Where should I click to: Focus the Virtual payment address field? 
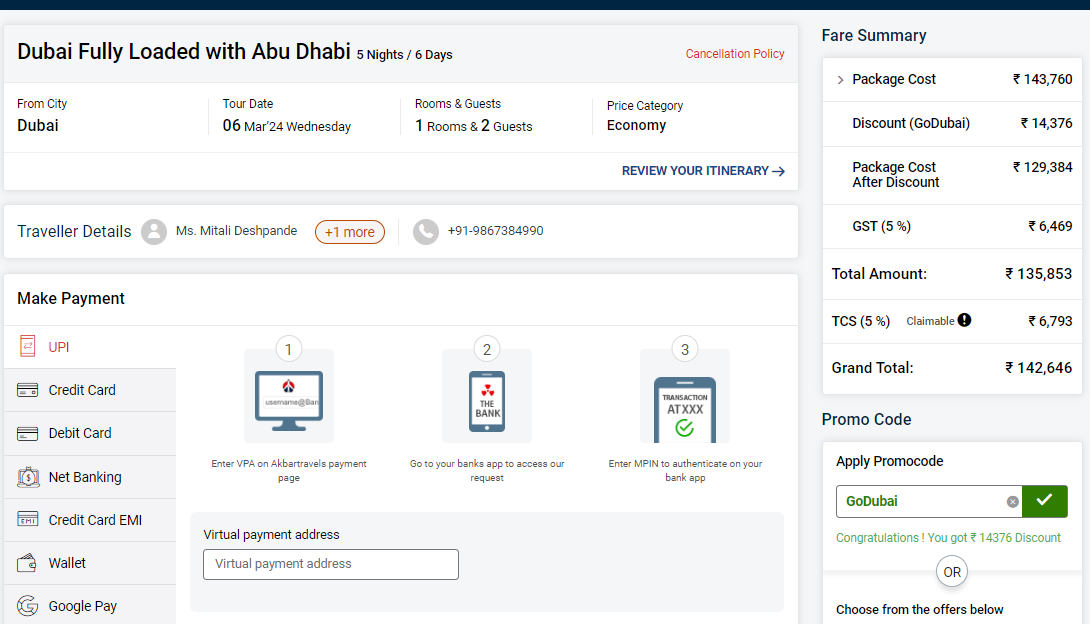331,564
